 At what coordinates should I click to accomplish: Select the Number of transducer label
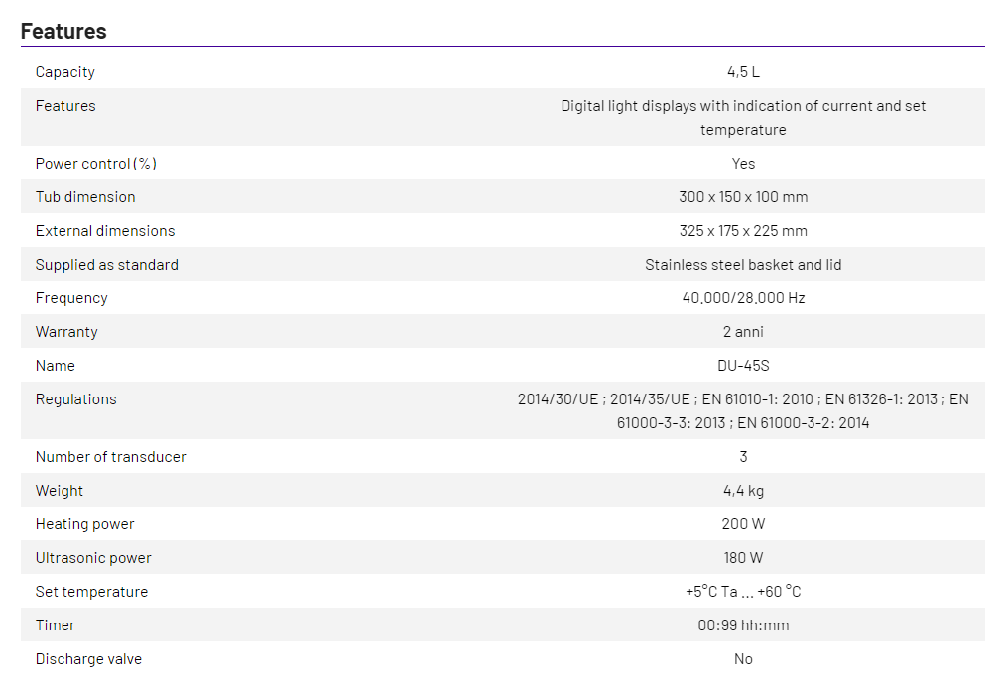pos(111,457)
